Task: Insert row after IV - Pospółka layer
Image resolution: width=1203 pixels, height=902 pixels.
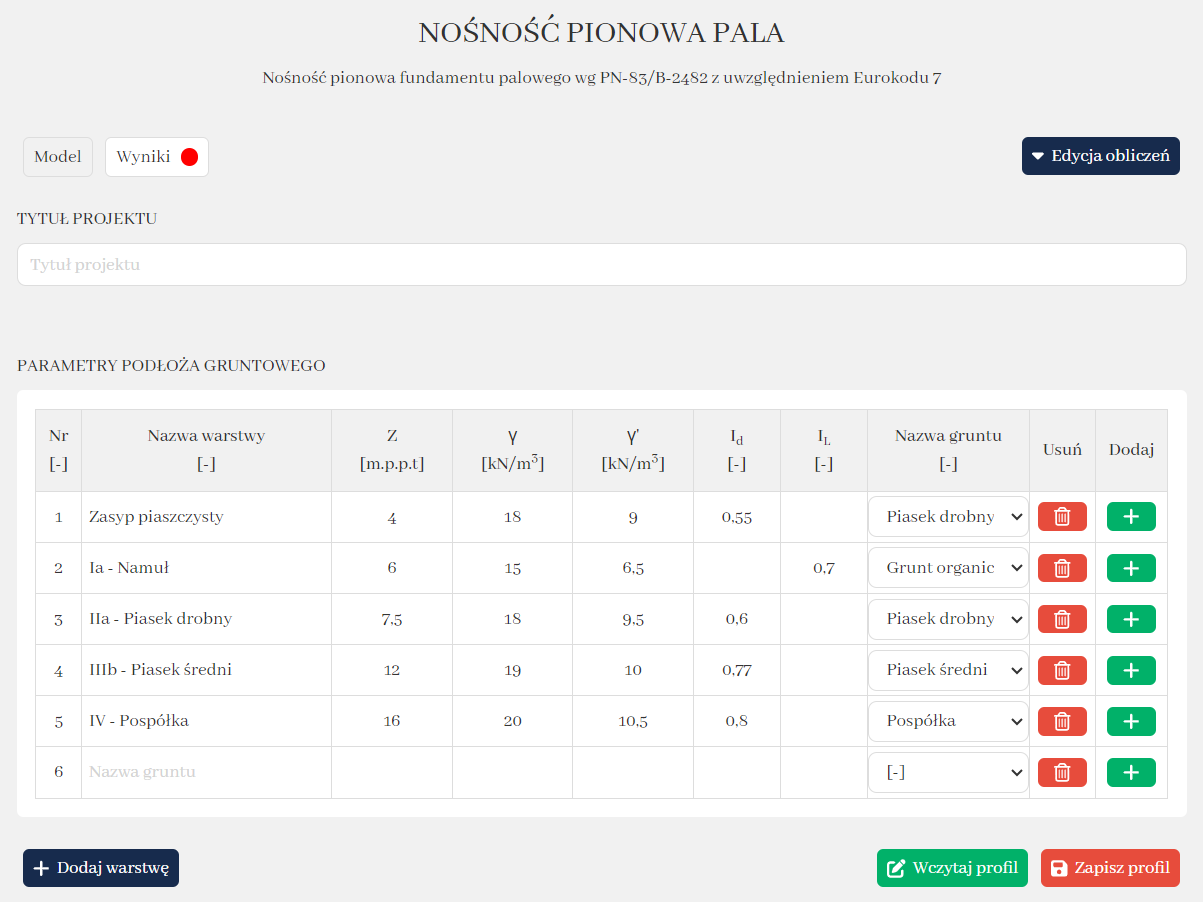Action: (x=1131, y=721)
